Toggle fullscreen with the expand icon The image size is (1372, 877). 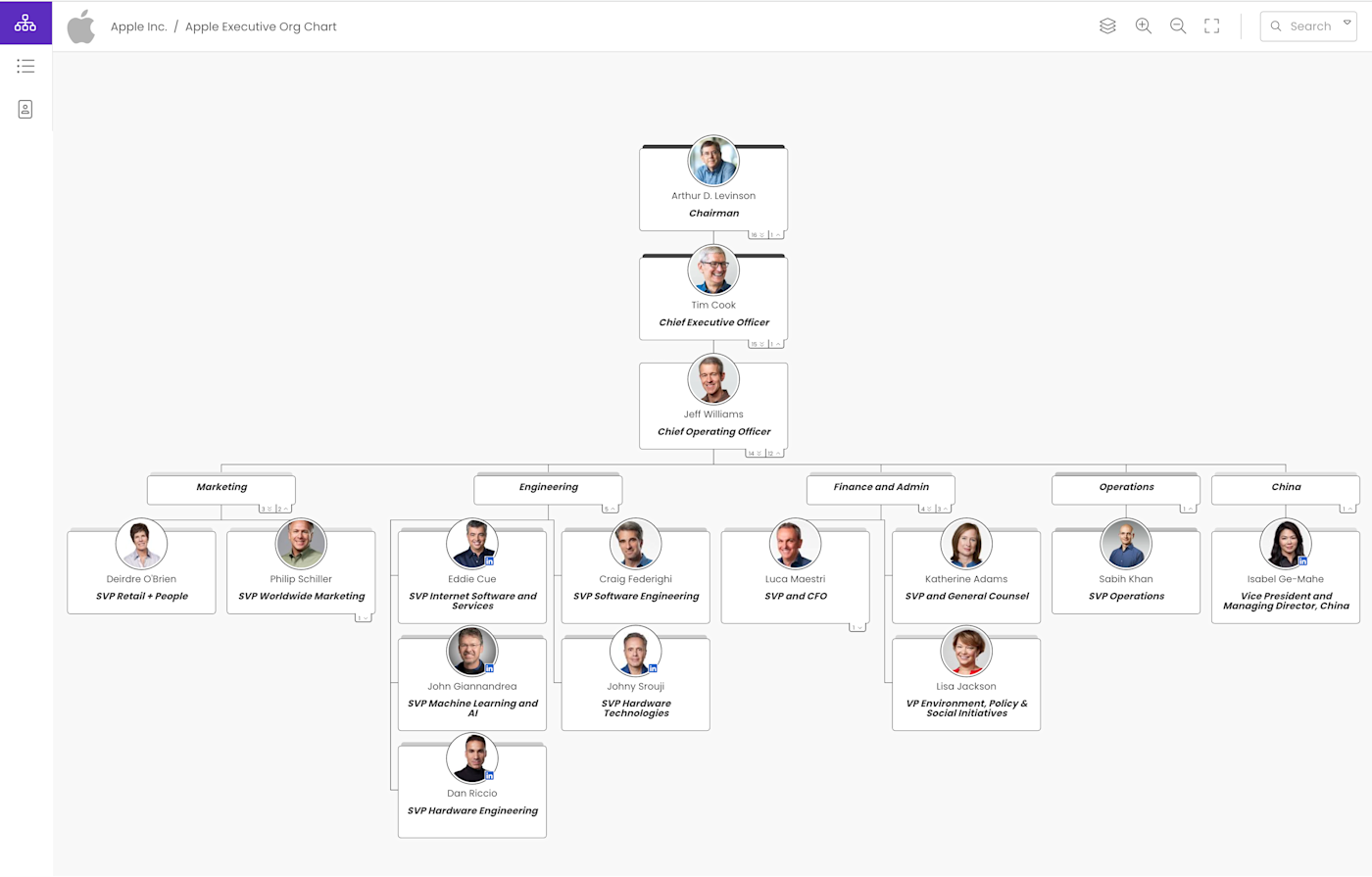pyautogui.click(x=1212, y=26)
